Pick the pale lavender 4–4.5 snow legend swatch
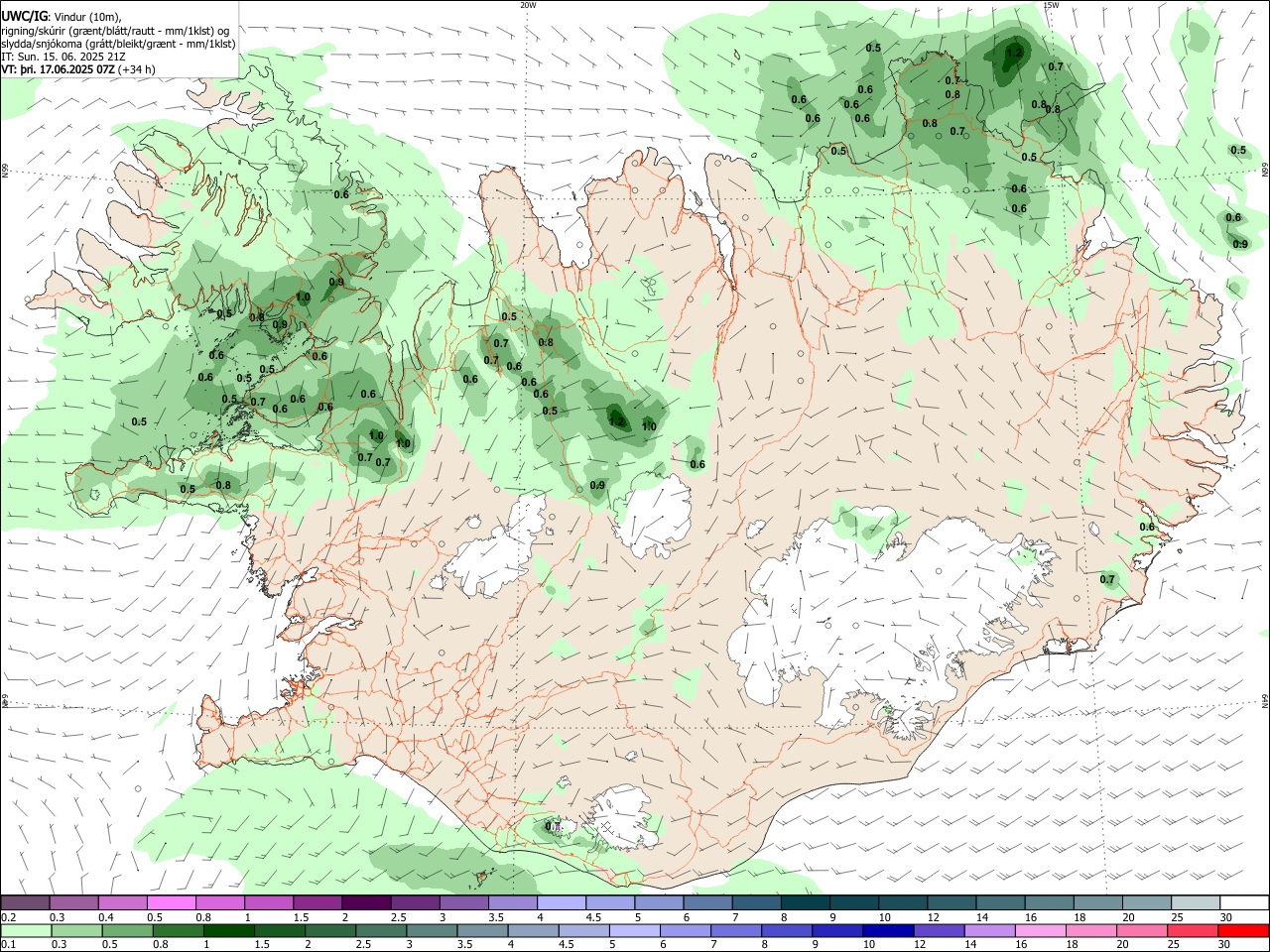Viewport: 1270px width, 952px height. (562, 903)
